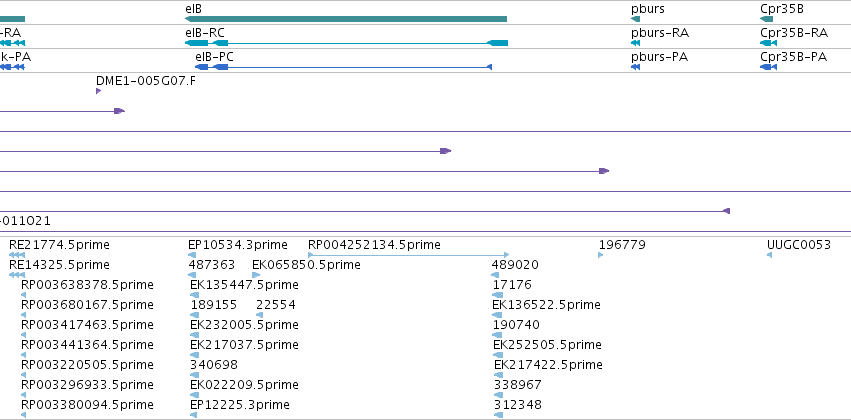The width and height of the screenshot is (851, 420).
Task: Open EK217422.5prime EST feature
Action: pos(499,375)
